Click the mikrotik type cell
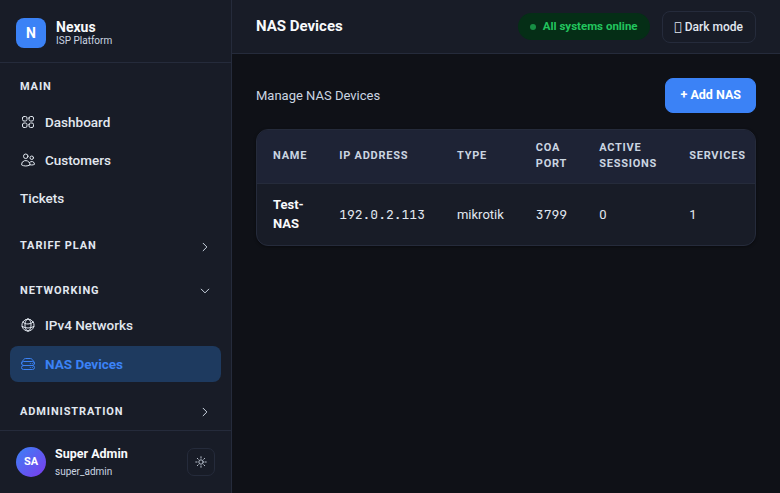 [480, 215]
